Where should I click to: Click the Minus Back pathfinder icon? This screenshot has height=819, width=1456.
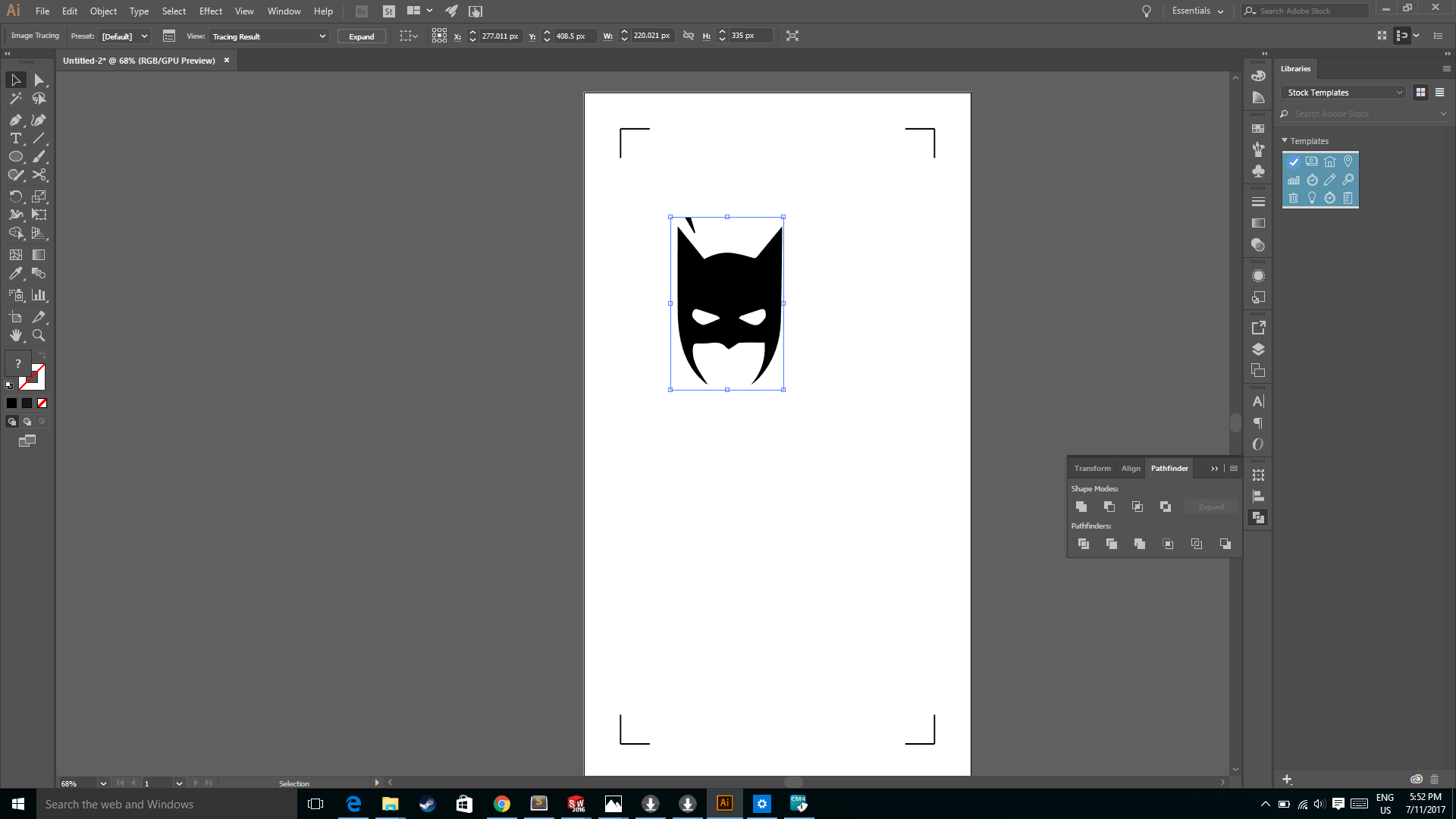(x=1225, y=544)
